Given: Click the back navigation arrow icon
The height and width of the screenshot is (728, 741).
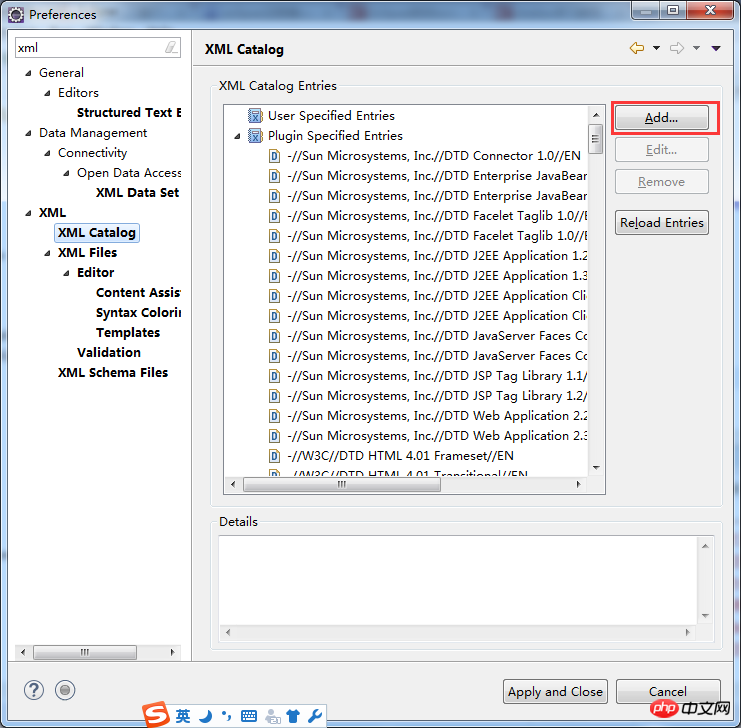Looking at the screenshot, I should pyautogui.click(x=637, y=48).
